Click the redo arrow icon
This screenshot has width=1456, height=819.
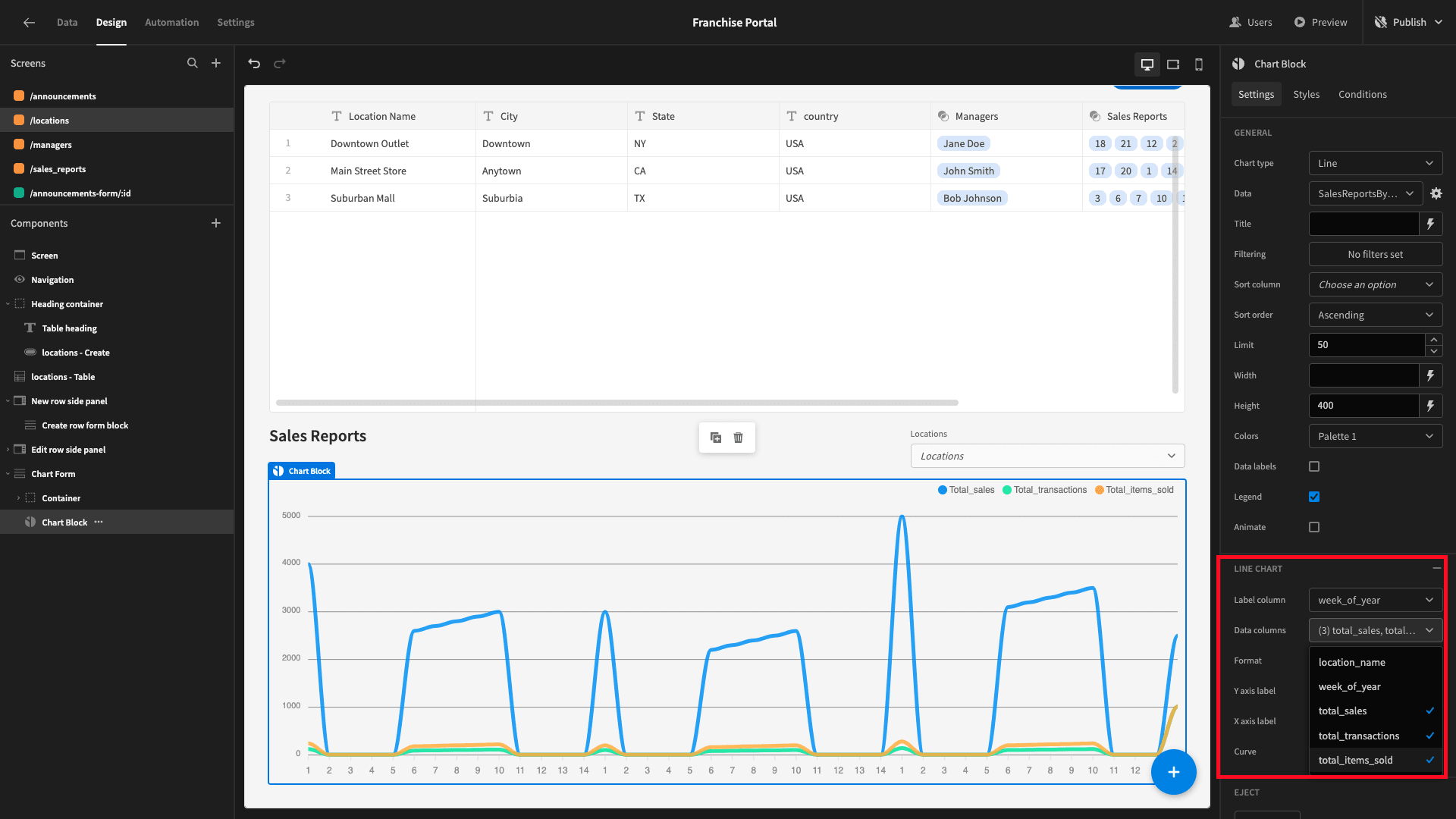point(280,64)
